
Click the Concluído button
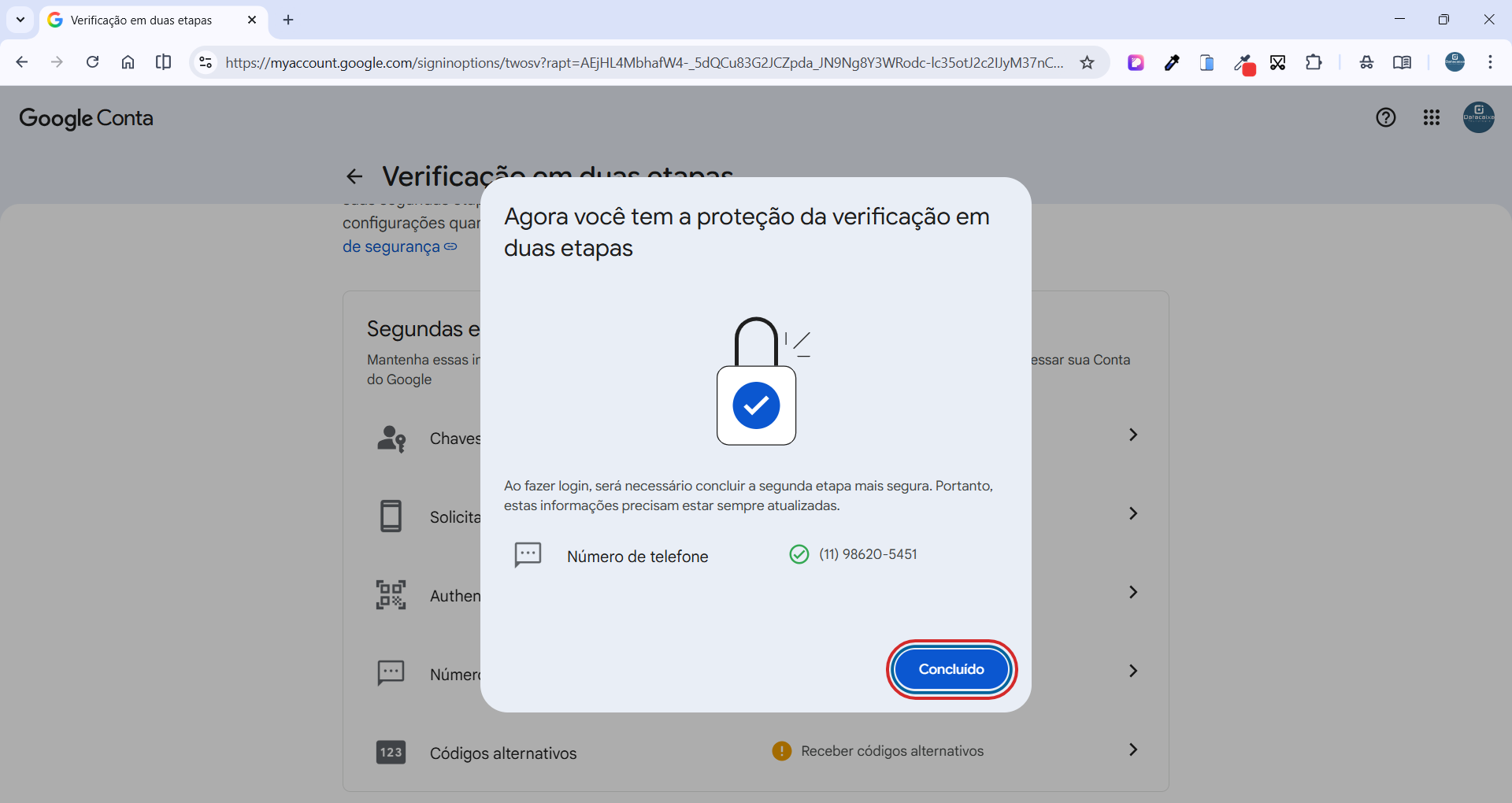click(x=951, y=669)
